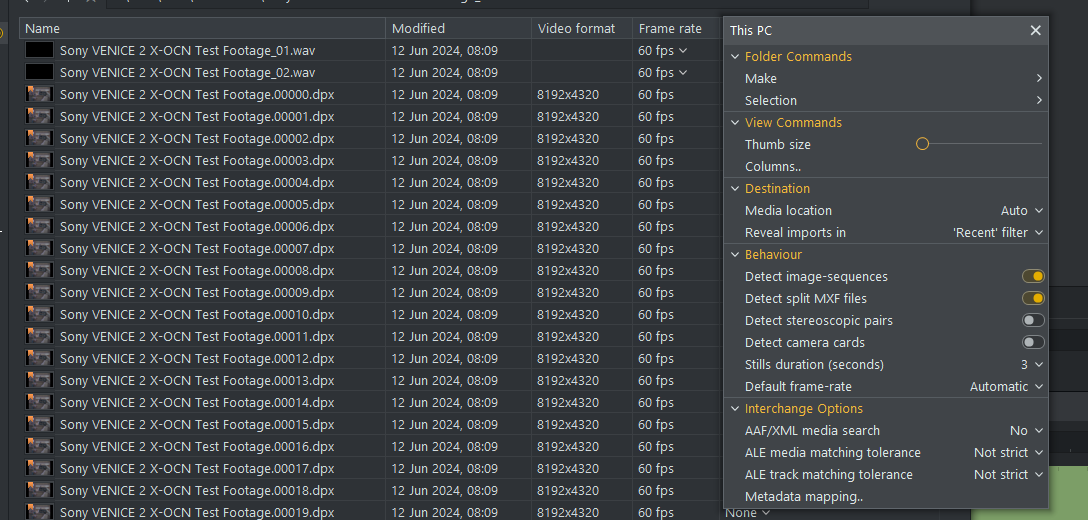Viewport: 1088px width, 520px height.
Task: Click modified date of Footage.00008.dpx
Action: tap(444, 271)
